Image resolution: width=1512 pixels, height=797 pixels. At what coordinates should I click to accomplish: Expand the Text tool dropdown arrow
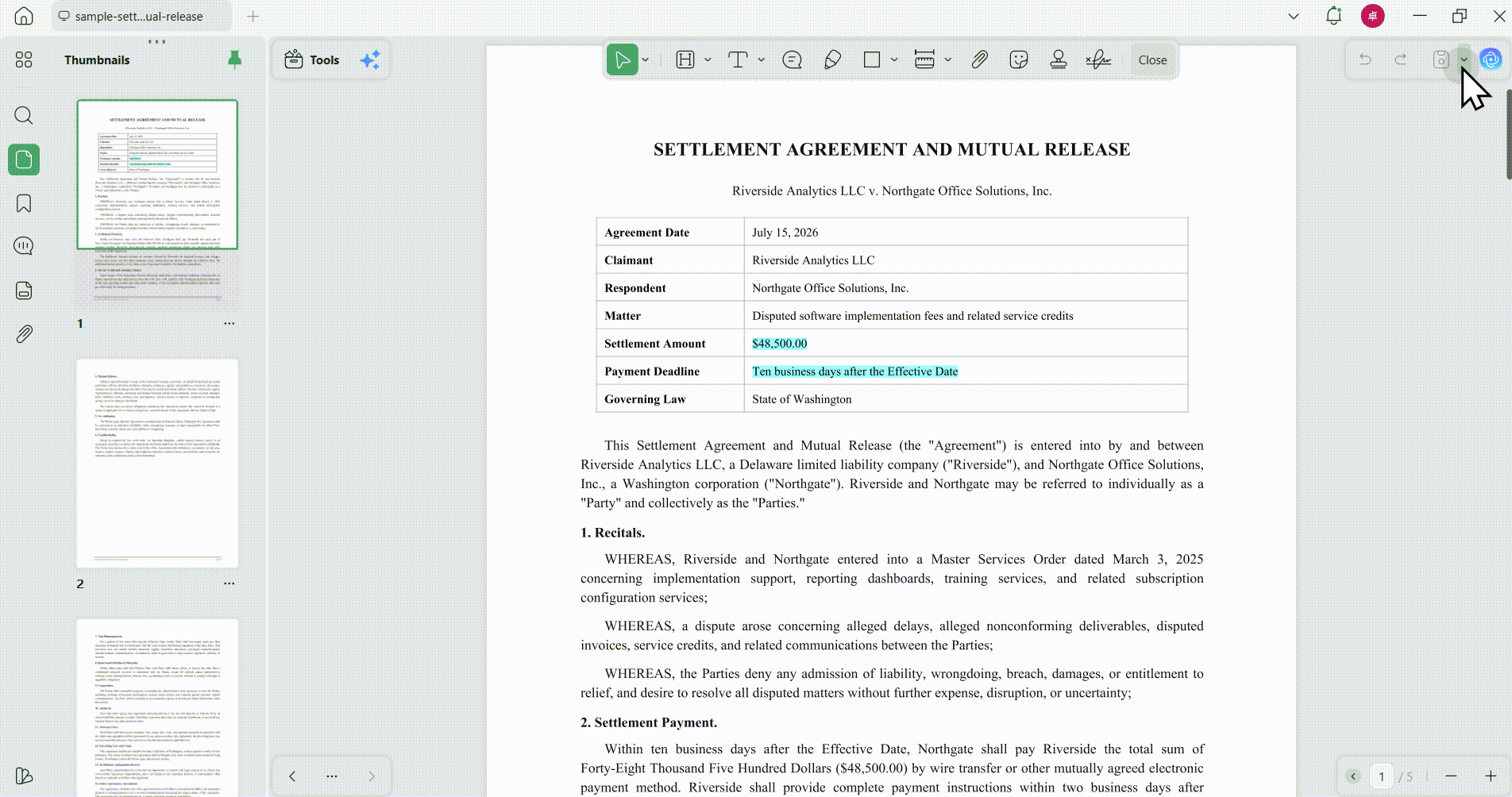761,60
